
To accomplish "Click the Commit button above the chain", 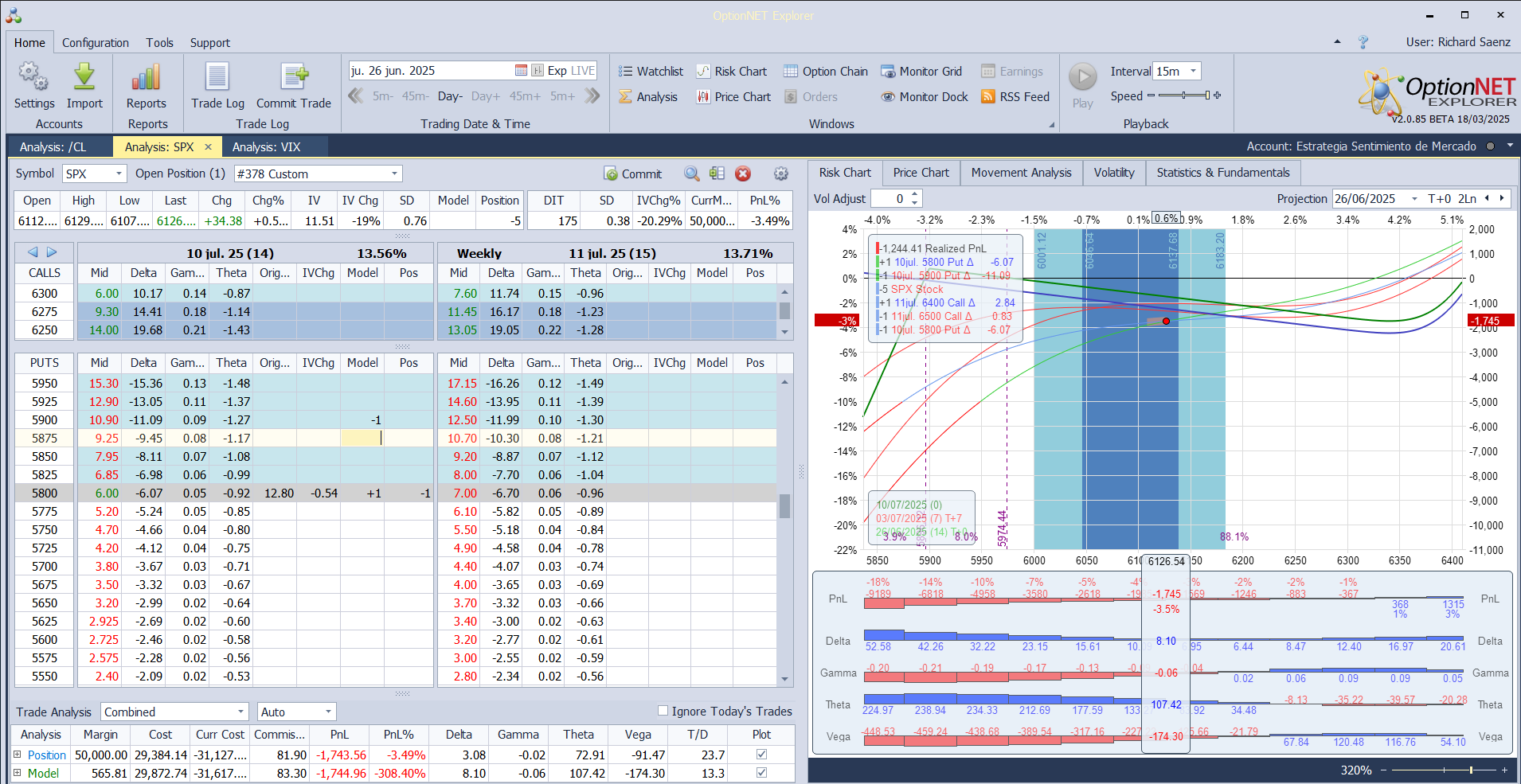I will 633,174.
